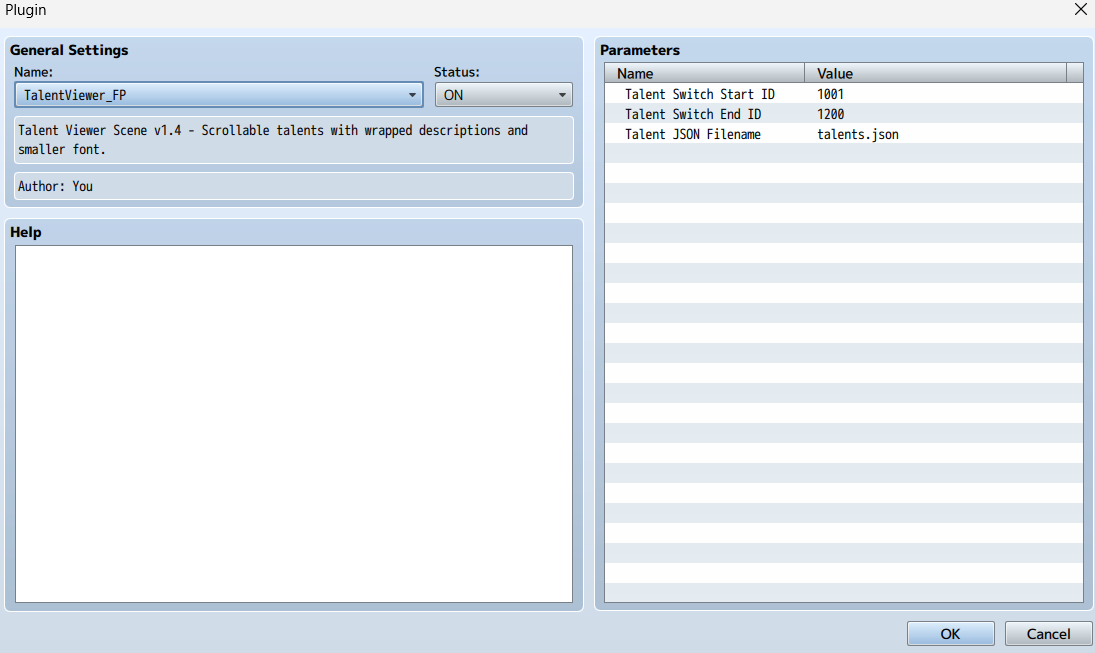Select the Talent JSON Filename parameter
Screen dimensions: 1095x653
pos(693,134)
